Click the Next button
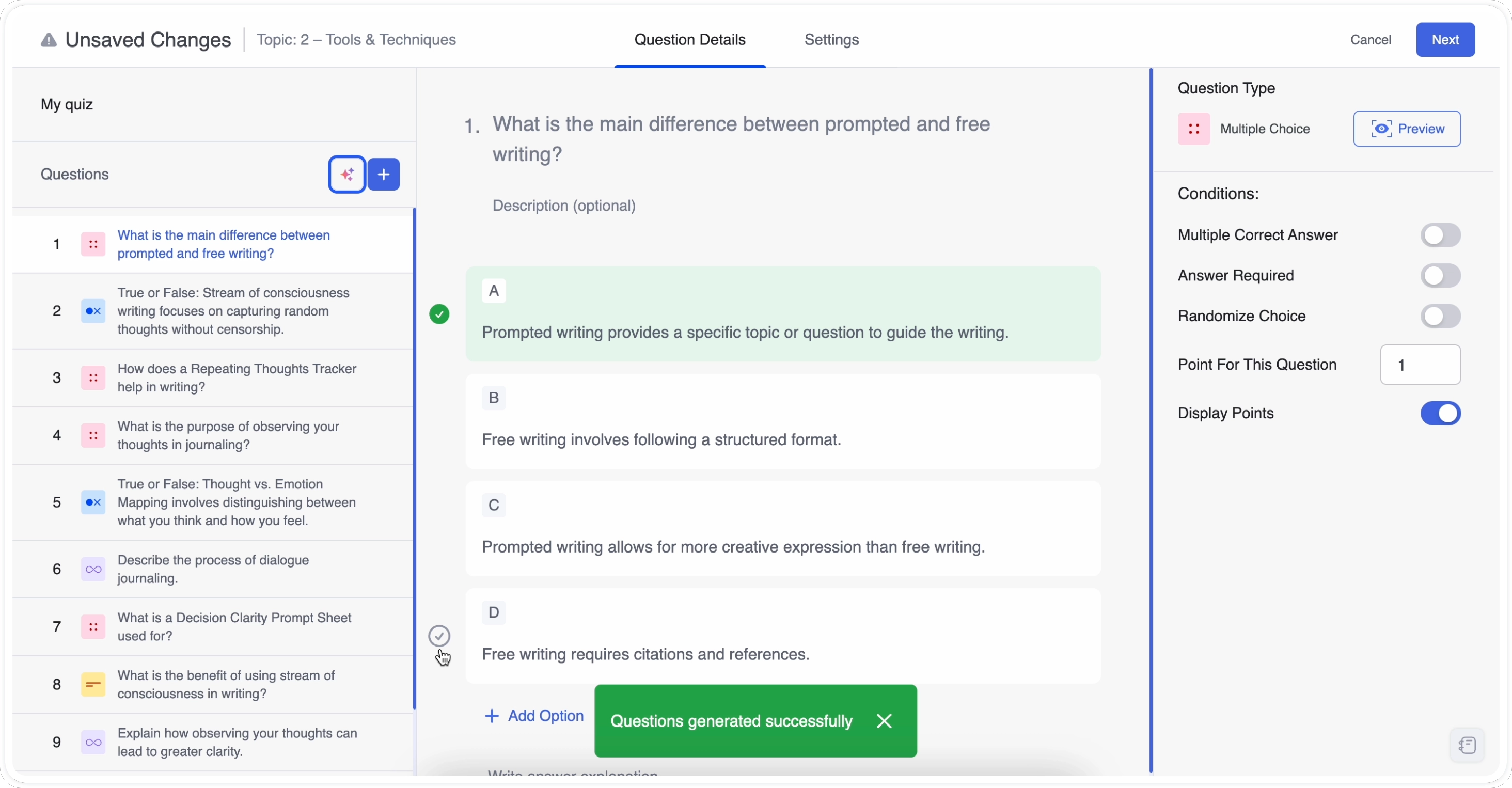The width and height of the screenshot is (1512, 788). point(1445,40)
